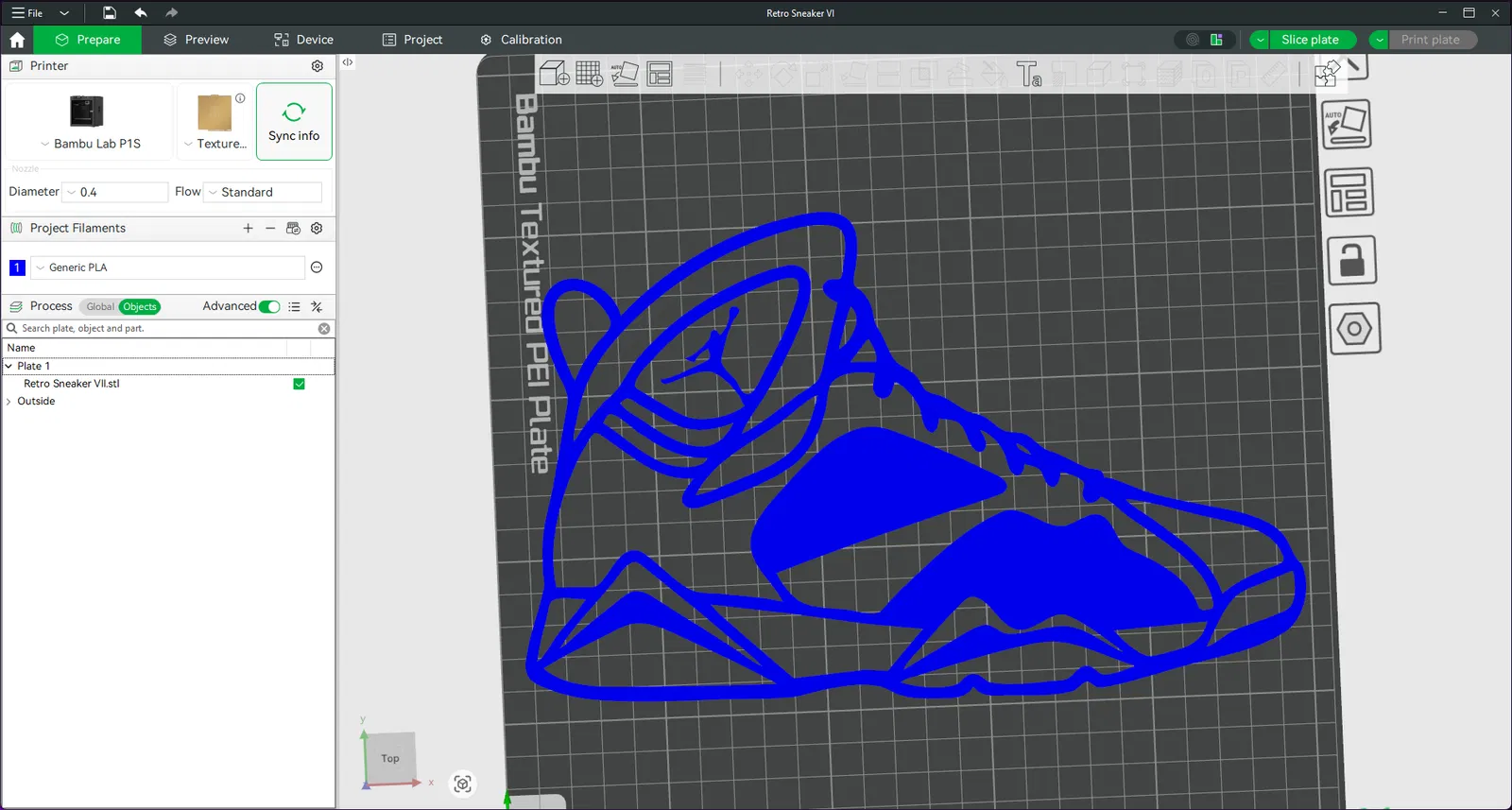Select Retro Sneaker VII.stl in the object list

72,384
